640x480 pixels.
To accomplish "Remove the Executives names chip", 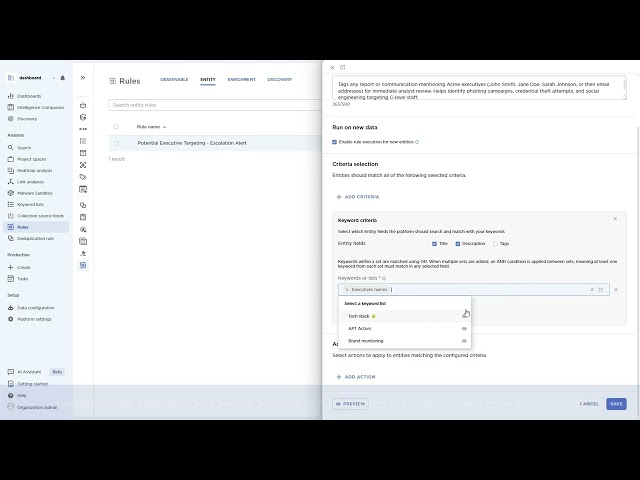I will pos(347,290).
